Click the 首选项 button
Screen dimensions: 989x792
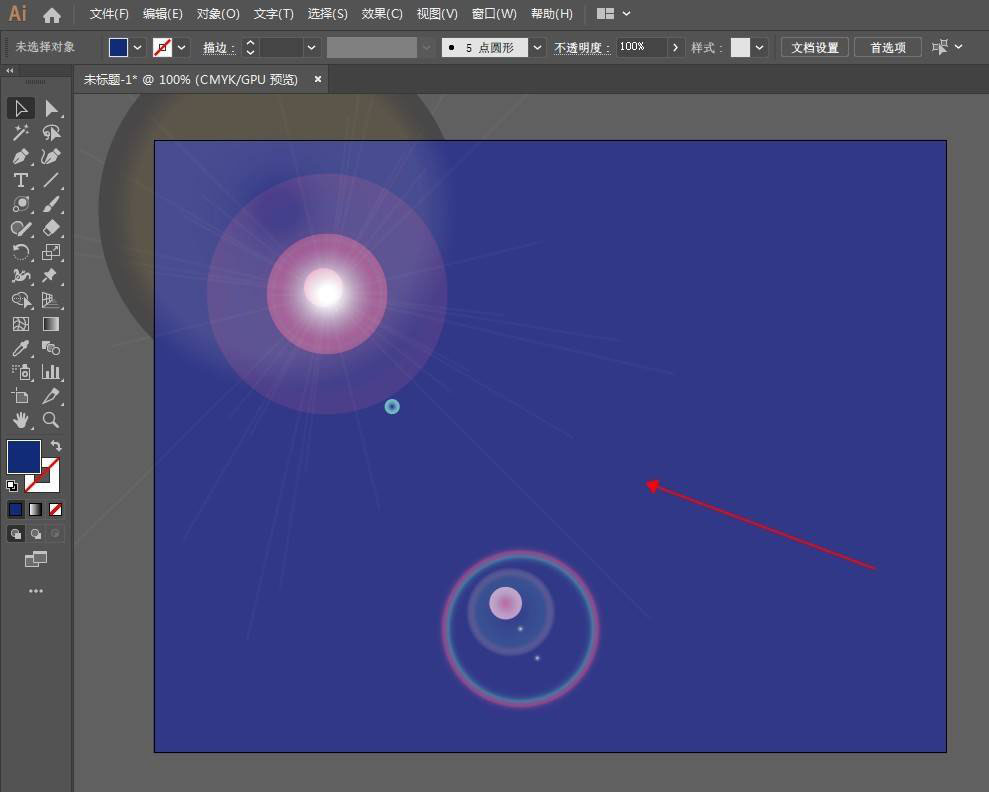[x=888, y=48]
